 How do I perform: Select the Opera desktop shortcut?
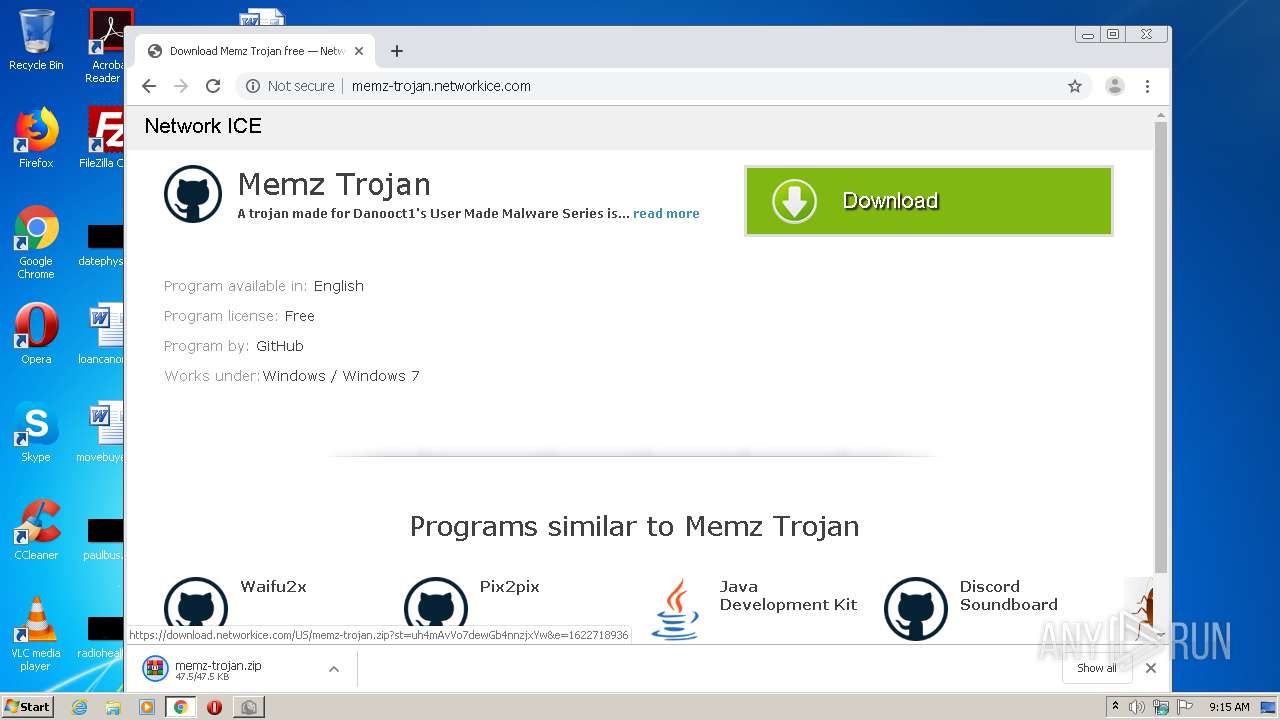[36, 334]
